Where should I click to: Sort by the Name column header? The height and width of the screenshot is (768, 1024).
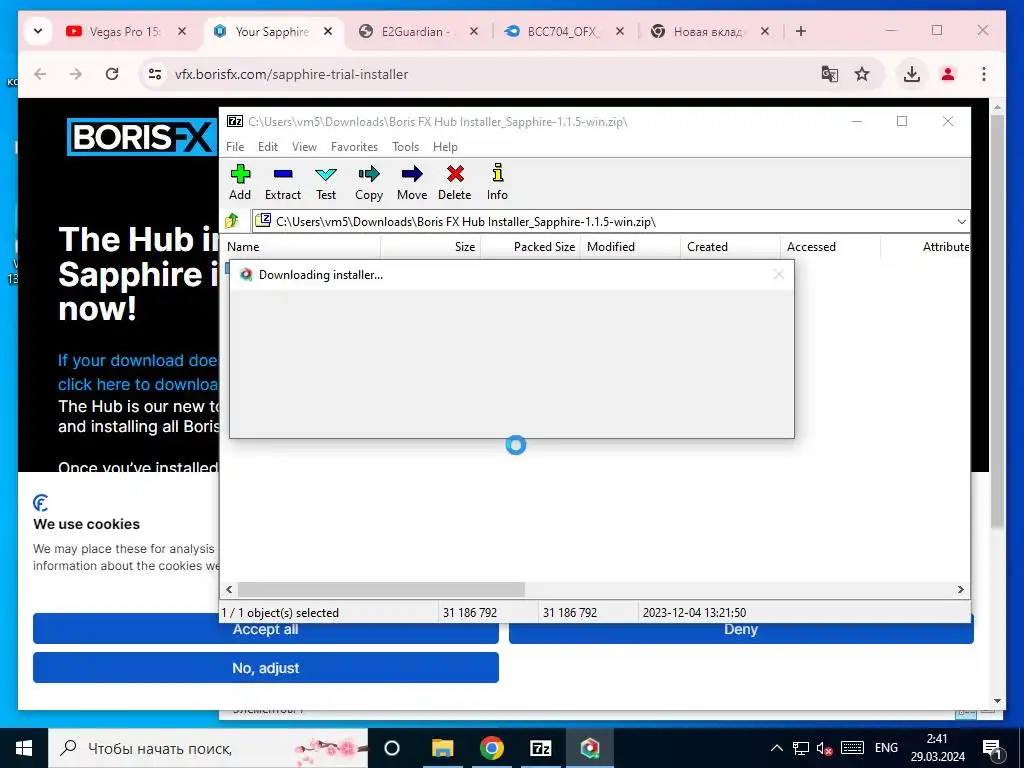[302, 247]
